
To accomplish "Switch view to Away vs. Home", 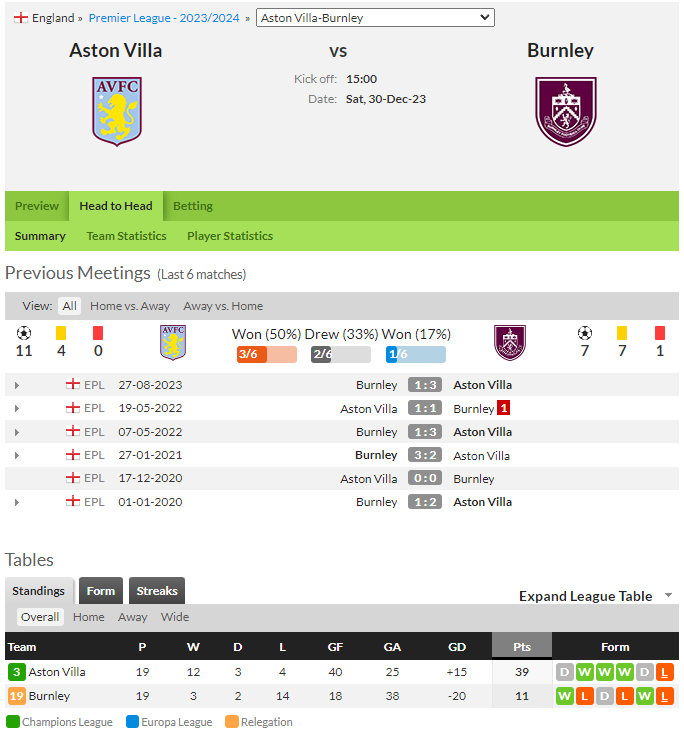I will tap(223, 306).
